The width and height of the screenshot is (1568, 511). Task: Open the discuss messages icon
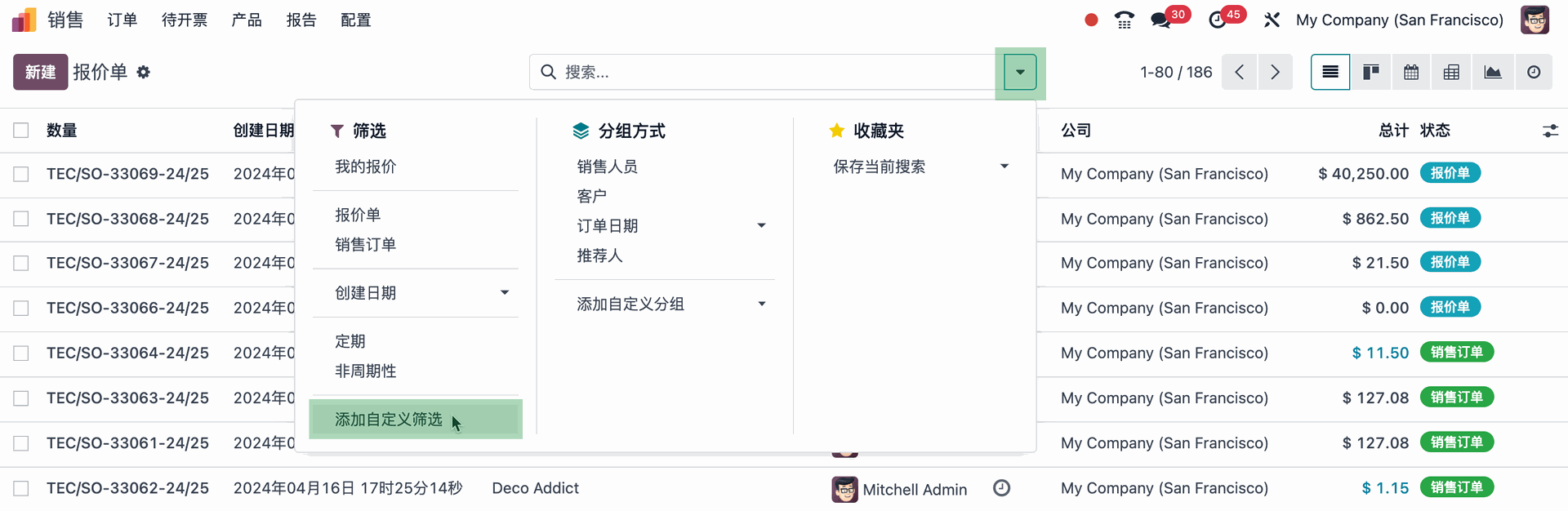click(1160, 20)
